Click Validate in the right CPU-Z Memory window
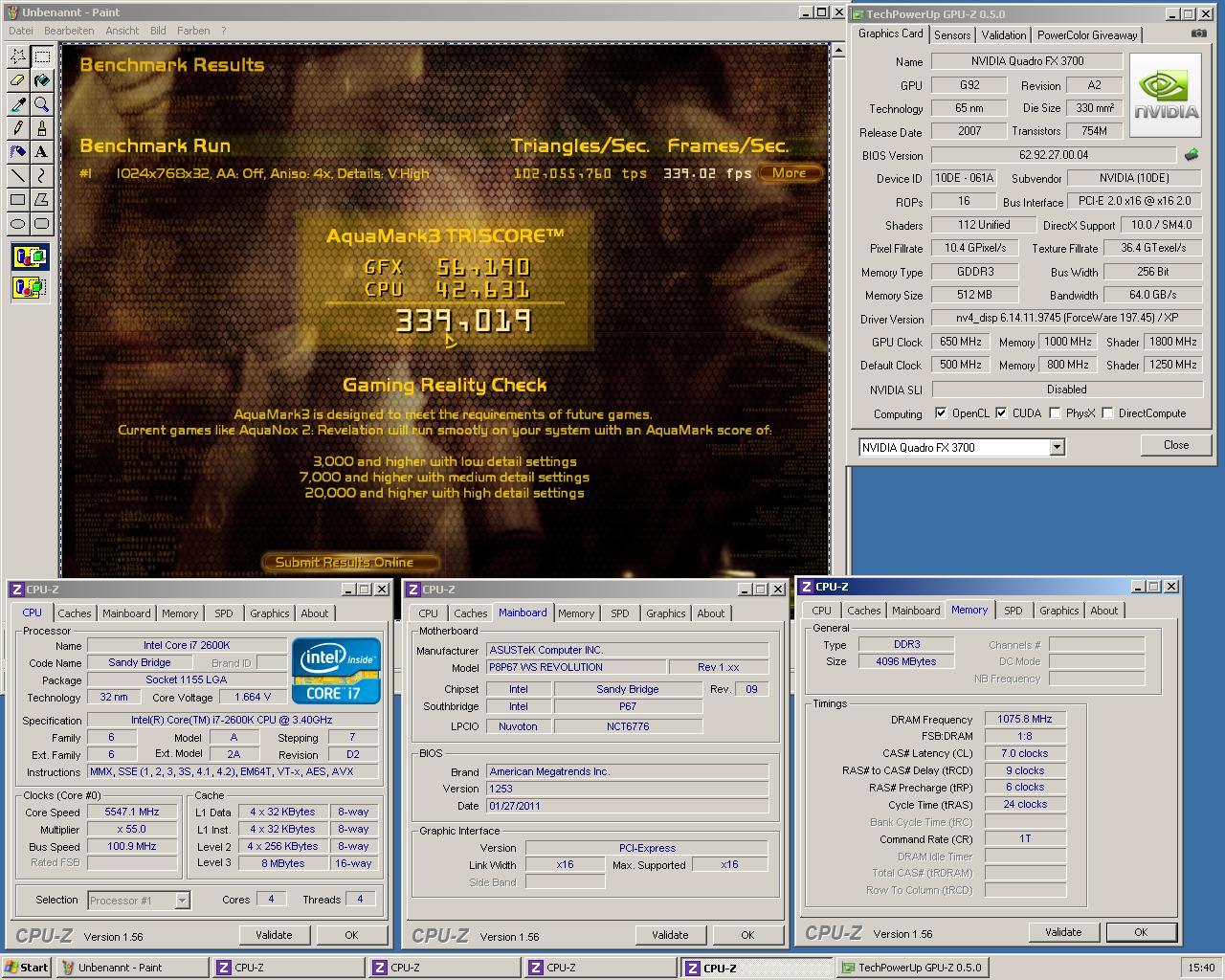 (1063, 932)
